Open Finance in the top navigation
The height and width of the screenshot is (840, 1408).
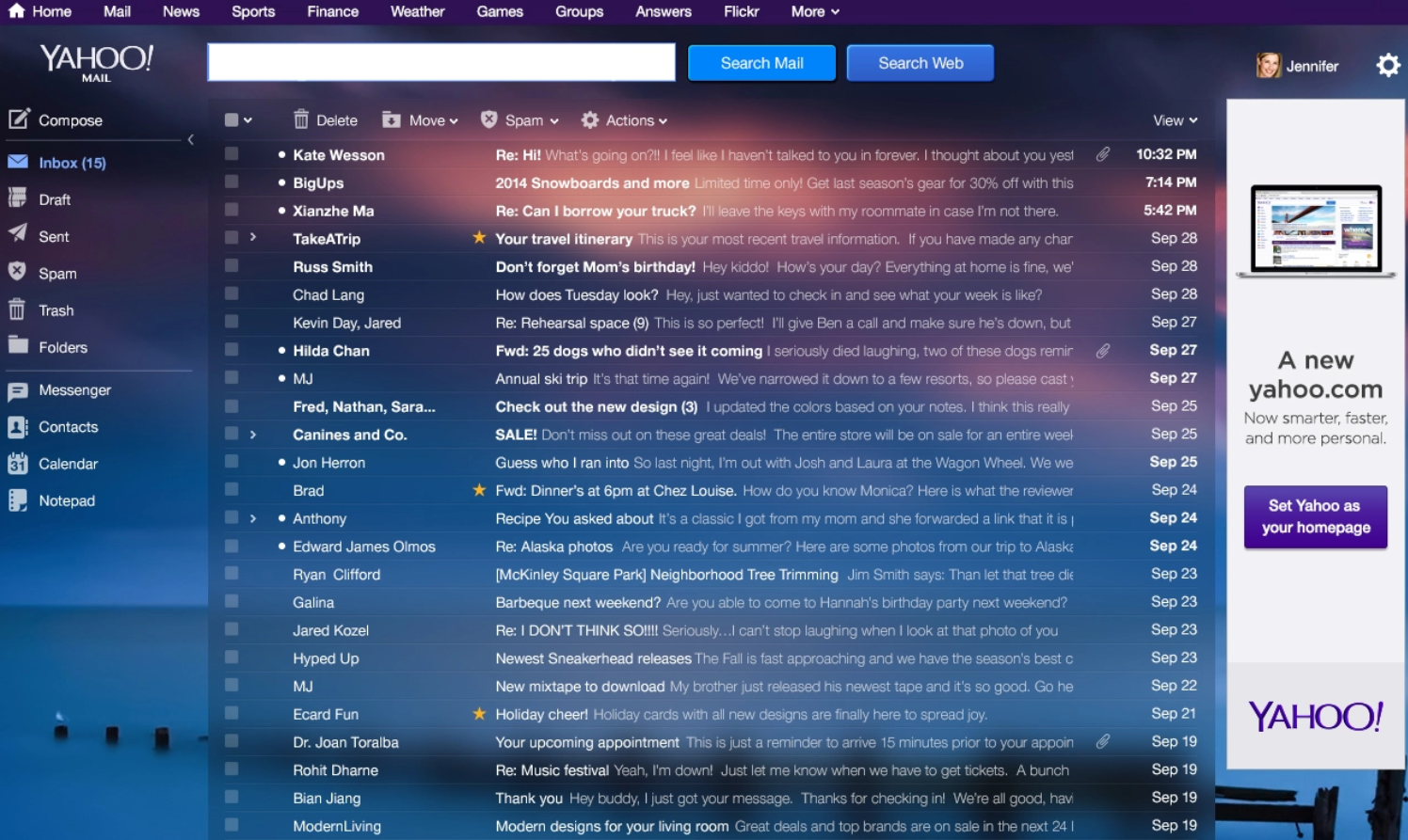point(332,11)
